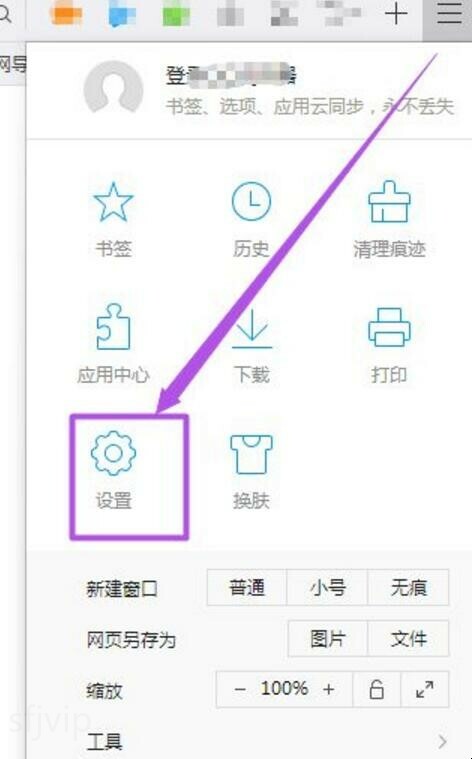Image resolution: width=472 pixels, height=759 pixels.
Task: Save webpage as 图片 image
Action: 328,639
